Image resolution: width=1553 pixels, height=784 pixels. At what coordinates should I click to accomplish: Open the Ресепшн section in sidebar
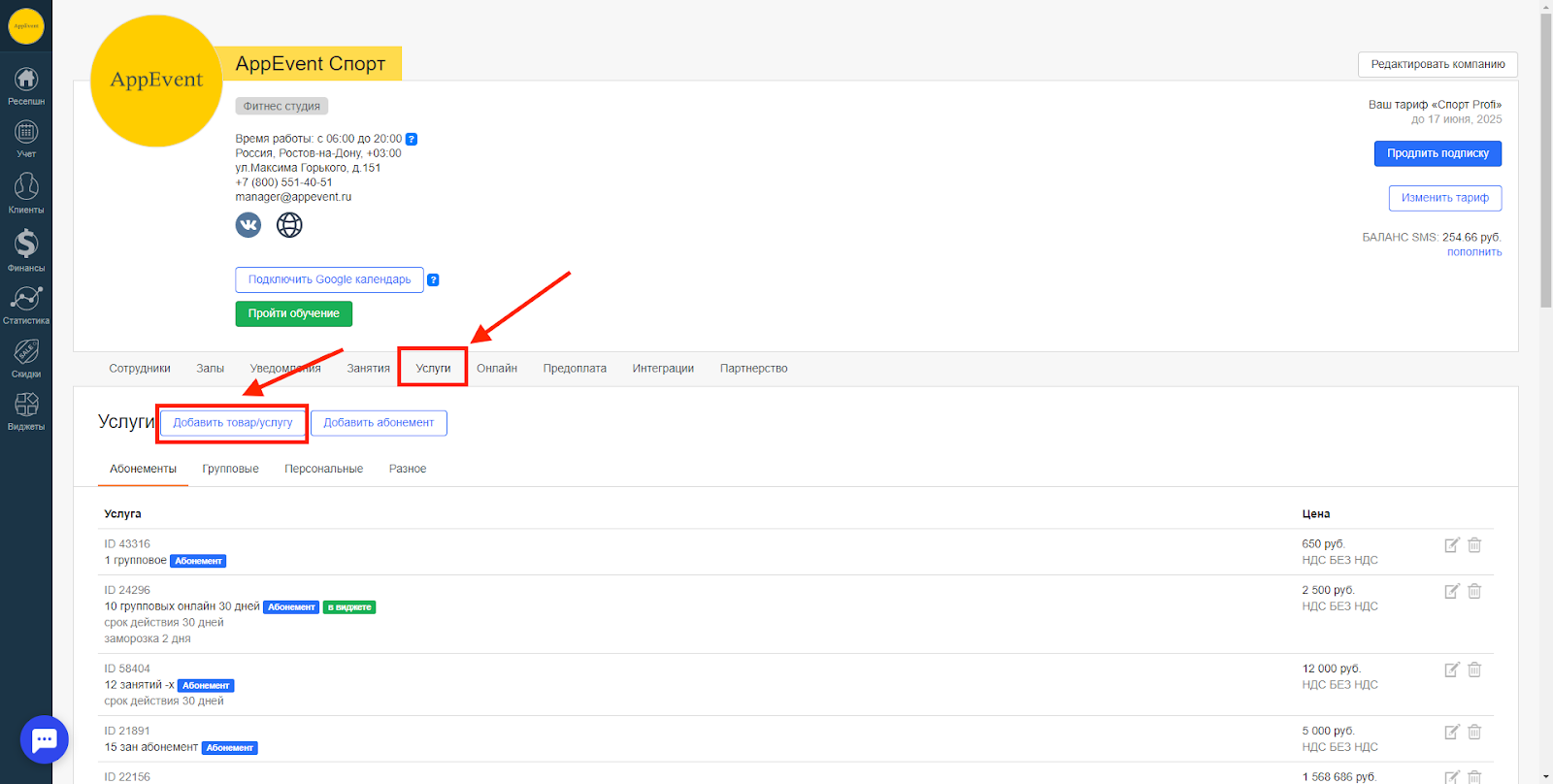coord(26,85)
